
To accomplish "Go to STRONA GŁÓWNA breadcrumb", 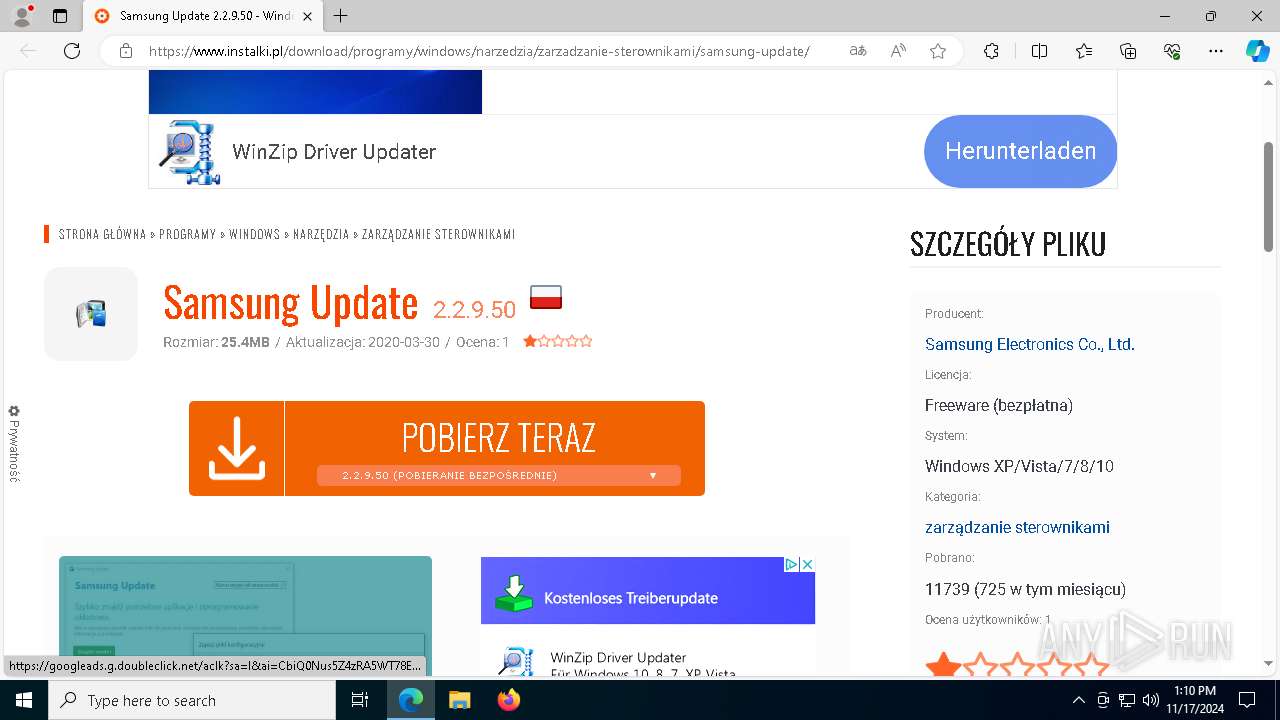I will point(102,234).
